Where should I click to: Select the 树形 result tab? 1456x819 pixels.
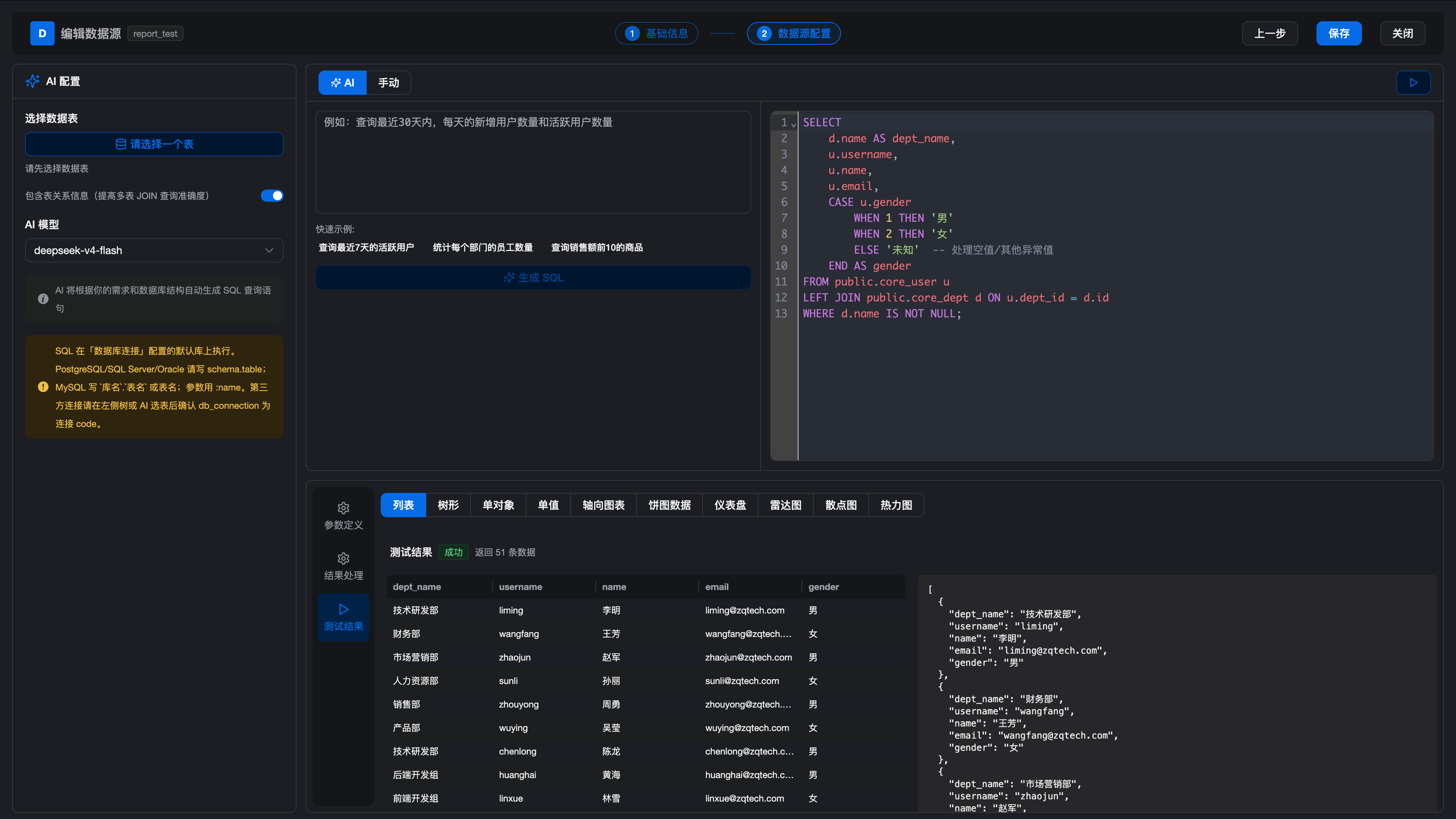click(x=448, y=505)
